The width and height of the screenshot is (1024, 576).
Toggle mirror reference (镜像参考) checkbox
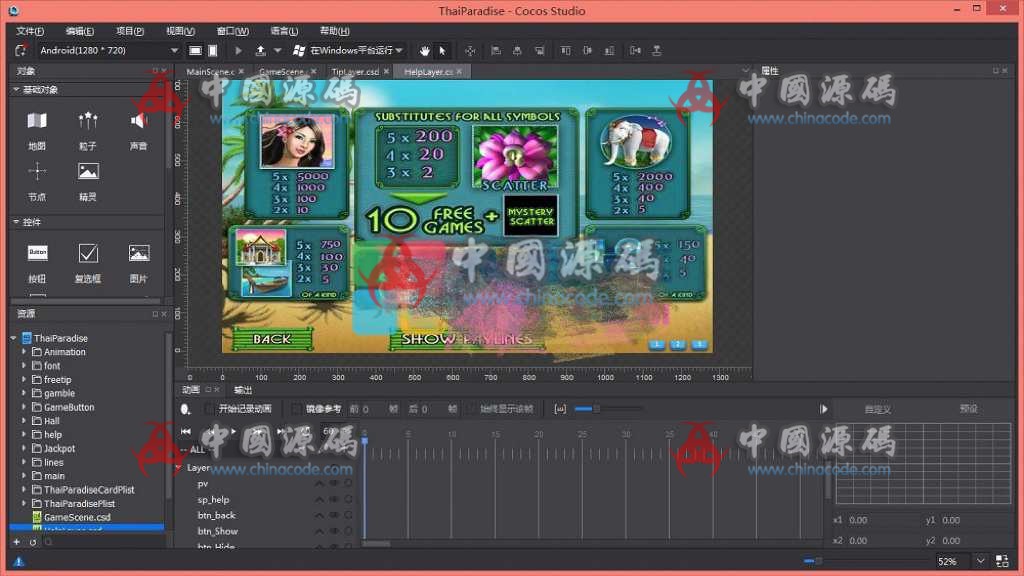(296, 409)
